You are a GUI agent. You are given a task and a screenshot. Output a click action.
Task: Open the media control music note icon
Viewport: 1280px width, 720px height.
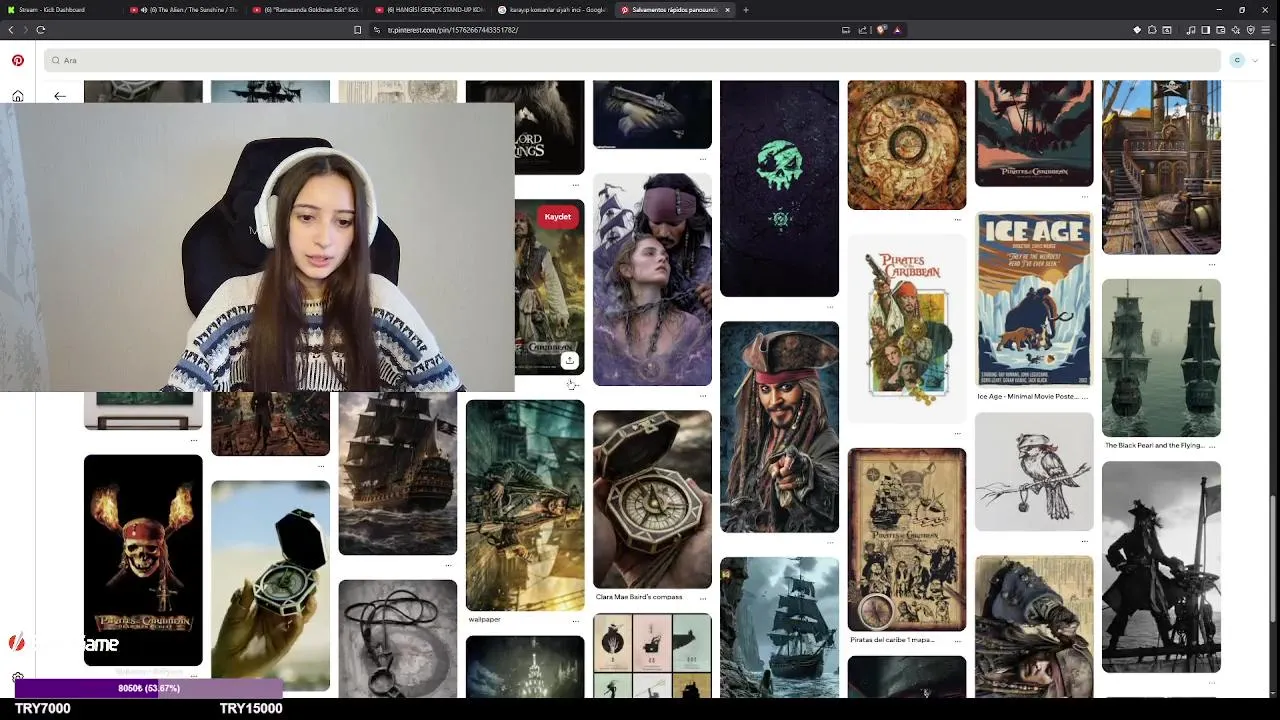(1189, 30)
